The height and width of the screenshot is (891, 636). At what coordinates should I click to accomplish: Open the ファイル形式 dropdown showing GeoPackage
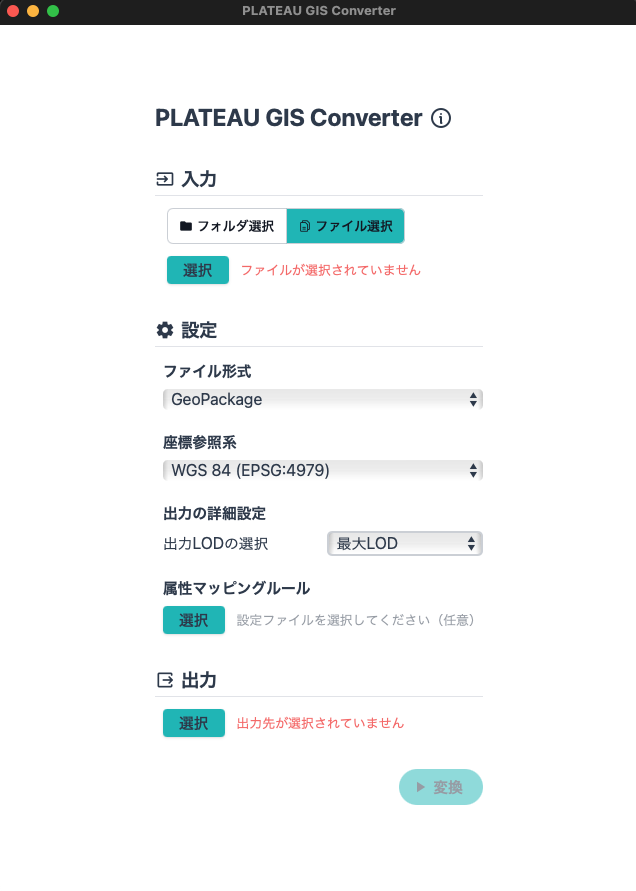[x=322, y=399]
